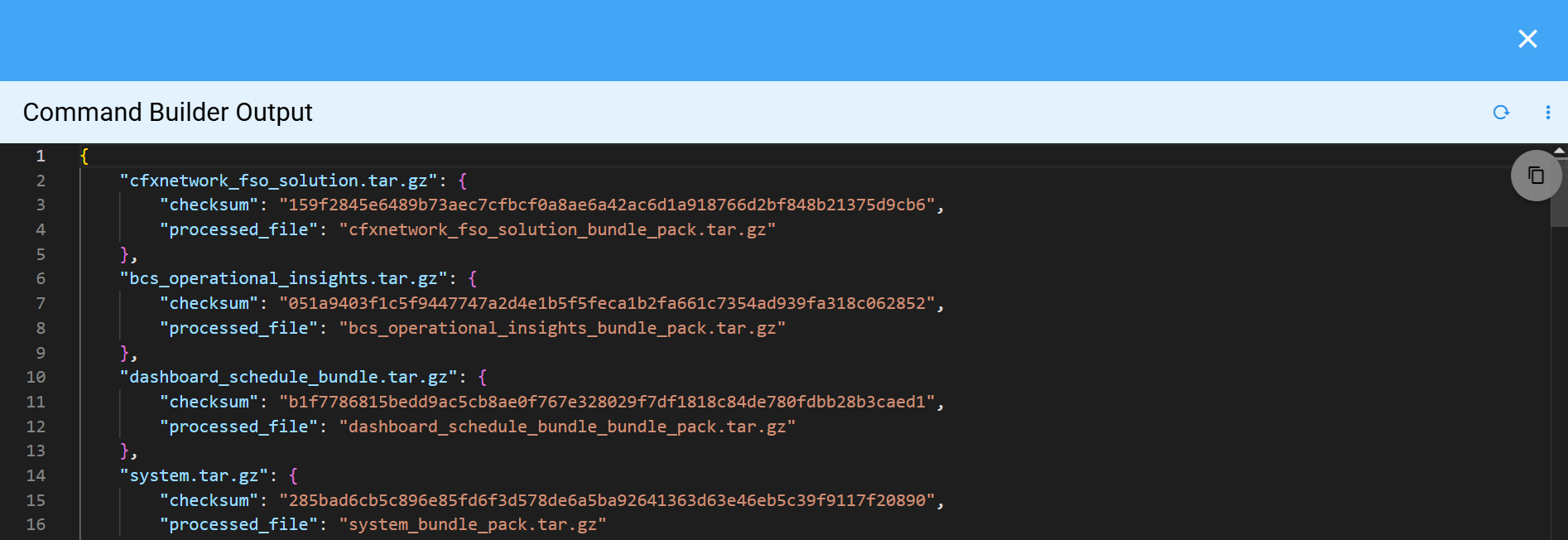
Task: Refresh the Command Builder Output
Action: pos(1502,112)
